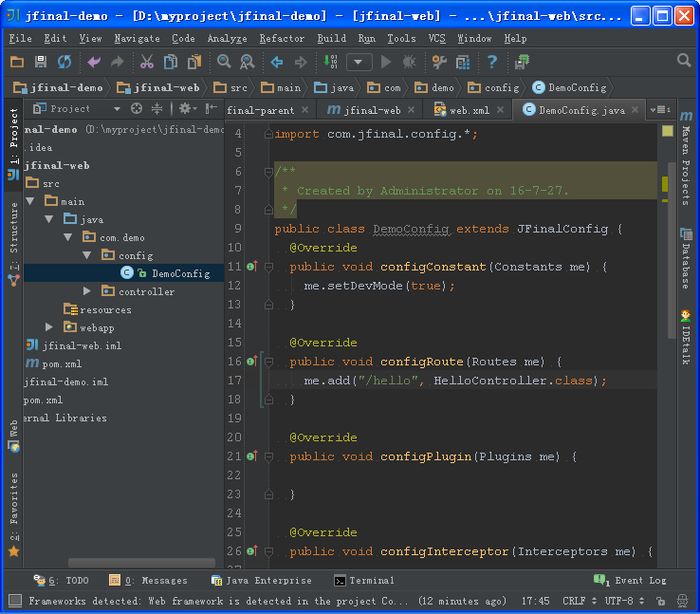700x614 pixels.
Task: Click the Cut scissors icon
Action: point(147,62)
